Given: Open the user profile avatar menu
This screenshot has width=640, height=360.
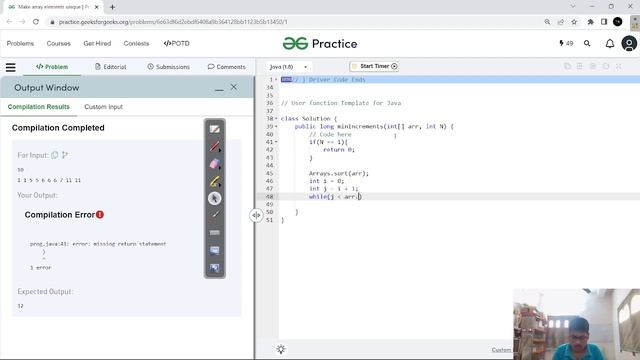Looking at the screenshot, I should click(x=629, y=43).
